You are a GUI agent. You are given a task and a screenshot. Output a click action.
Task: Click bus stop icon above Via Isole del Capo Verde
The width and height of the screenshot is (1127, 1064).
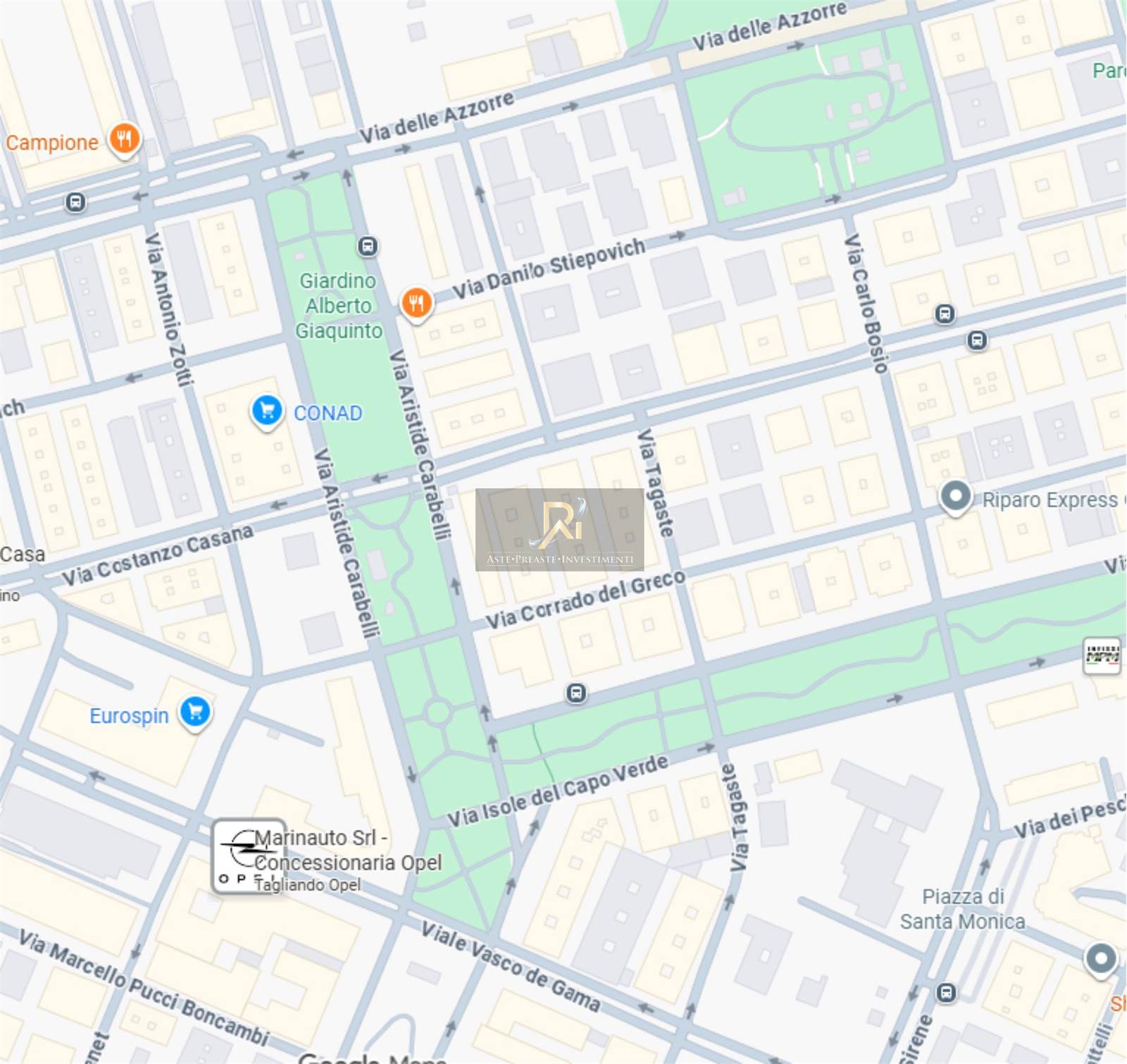coord(576,693)
